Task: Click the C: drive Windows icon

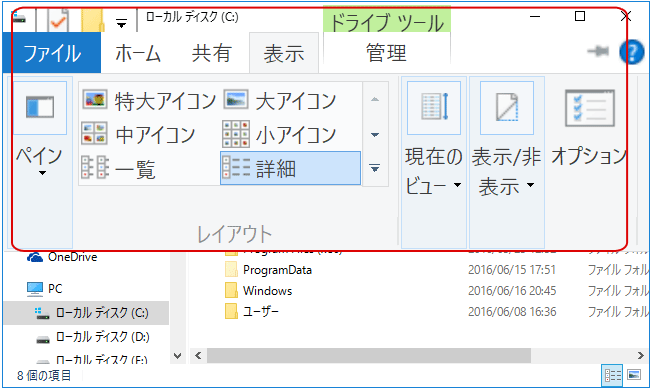Action: [42, 313]
